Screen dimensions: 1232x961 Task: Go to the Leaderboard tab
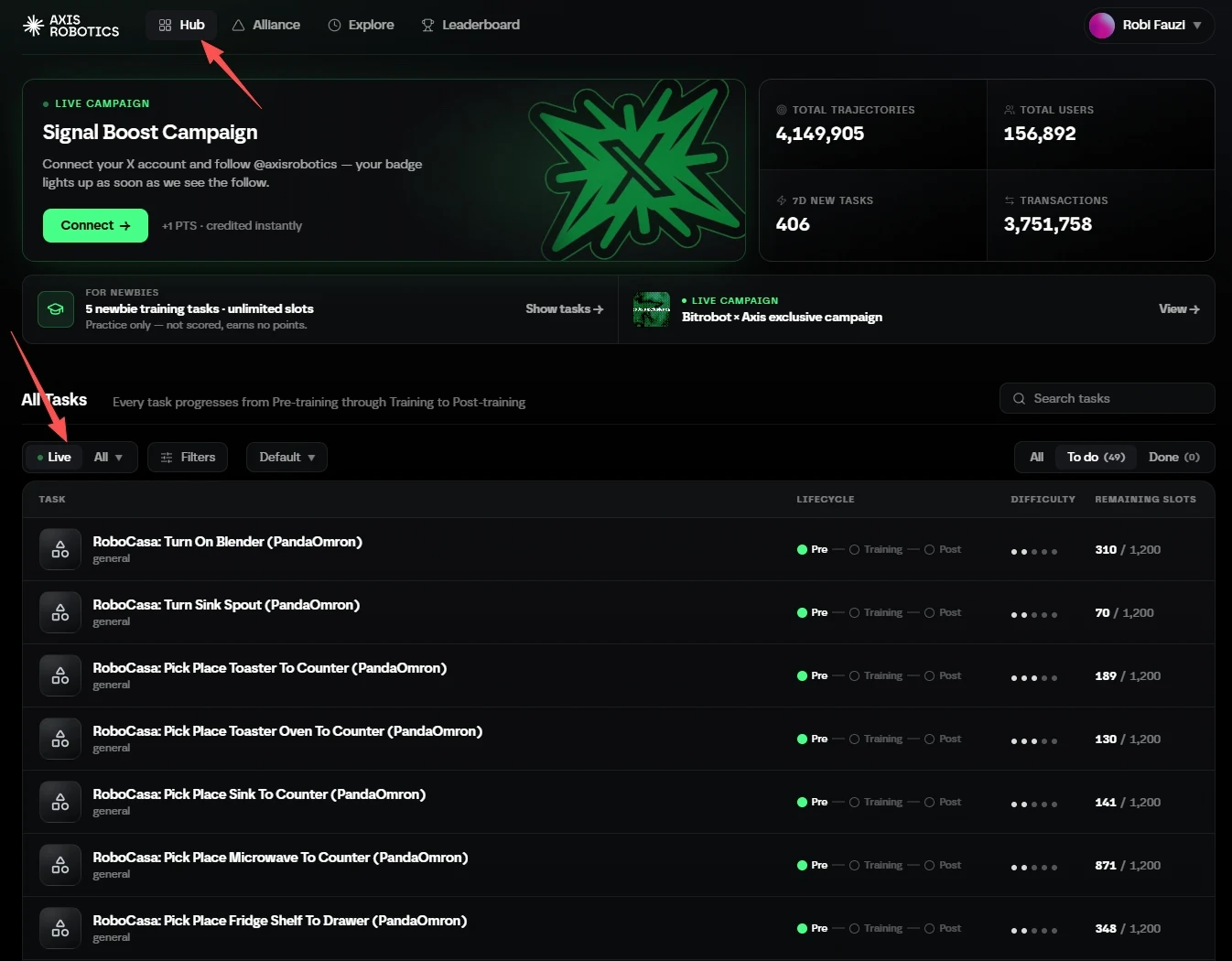click(x=470, y=25)
